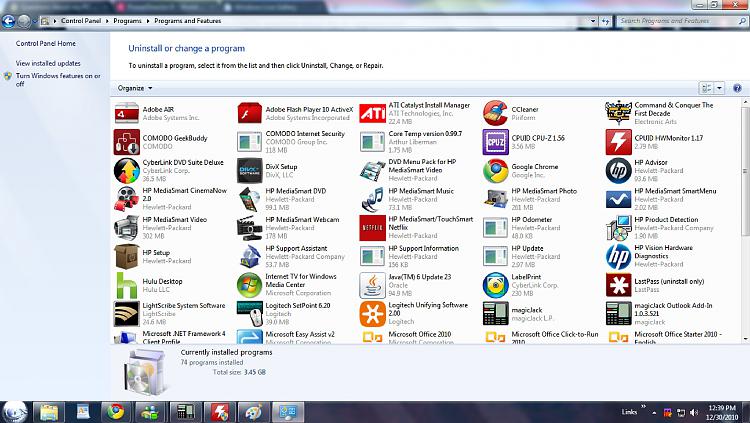The width and height of the screenshot is (750, 423).
Task: Expand the Links toolbar chevron in taskbar
Action: [x=643, y=407]
